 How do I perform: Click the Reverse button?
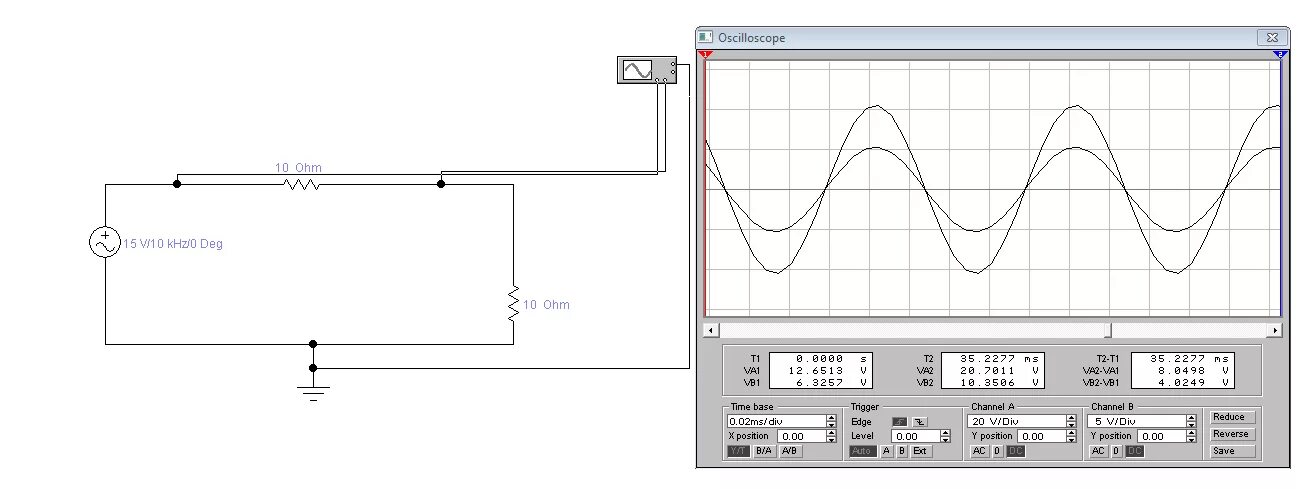(x=1232, y=434)
